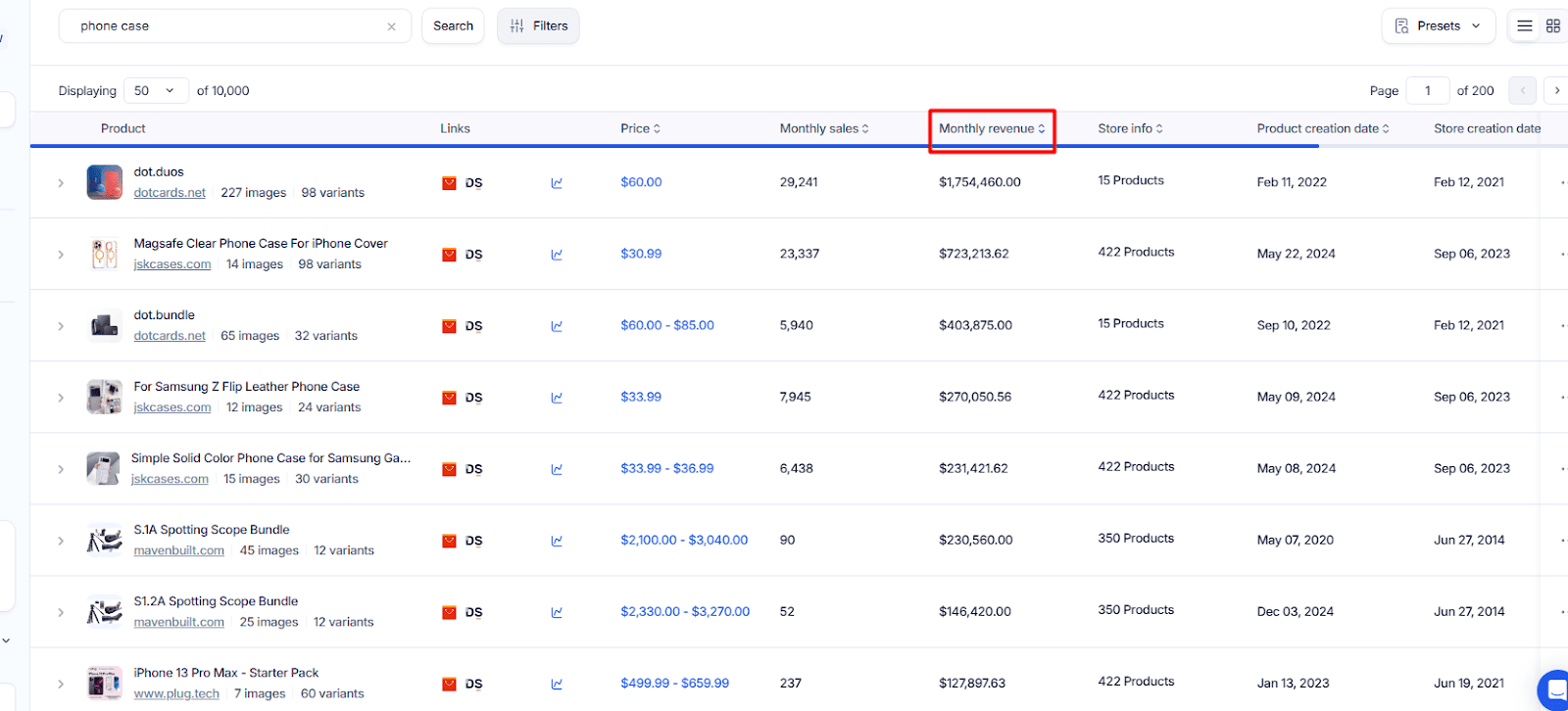
Task: Sort by Monthly revenue column
Action: [x=992, y=128]
